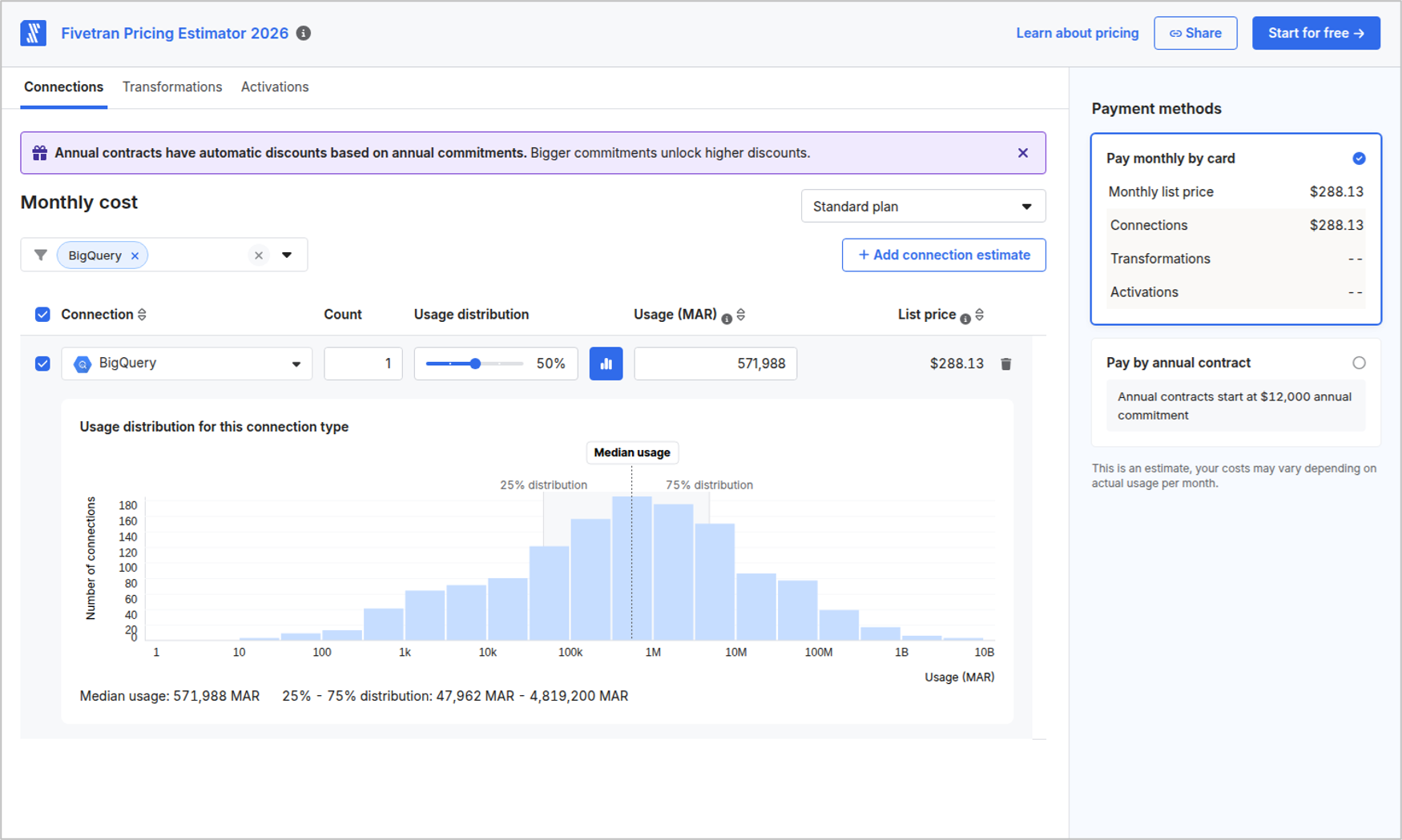Viewport: 1402px width, 840px height.
Task: Click the Activations cost row in payment panel
Action: 1235,292
